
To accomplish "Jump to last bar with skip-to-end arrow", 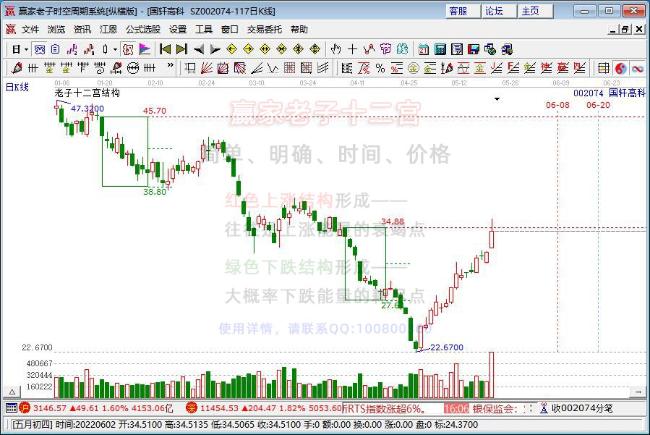I will click(181, 49).
